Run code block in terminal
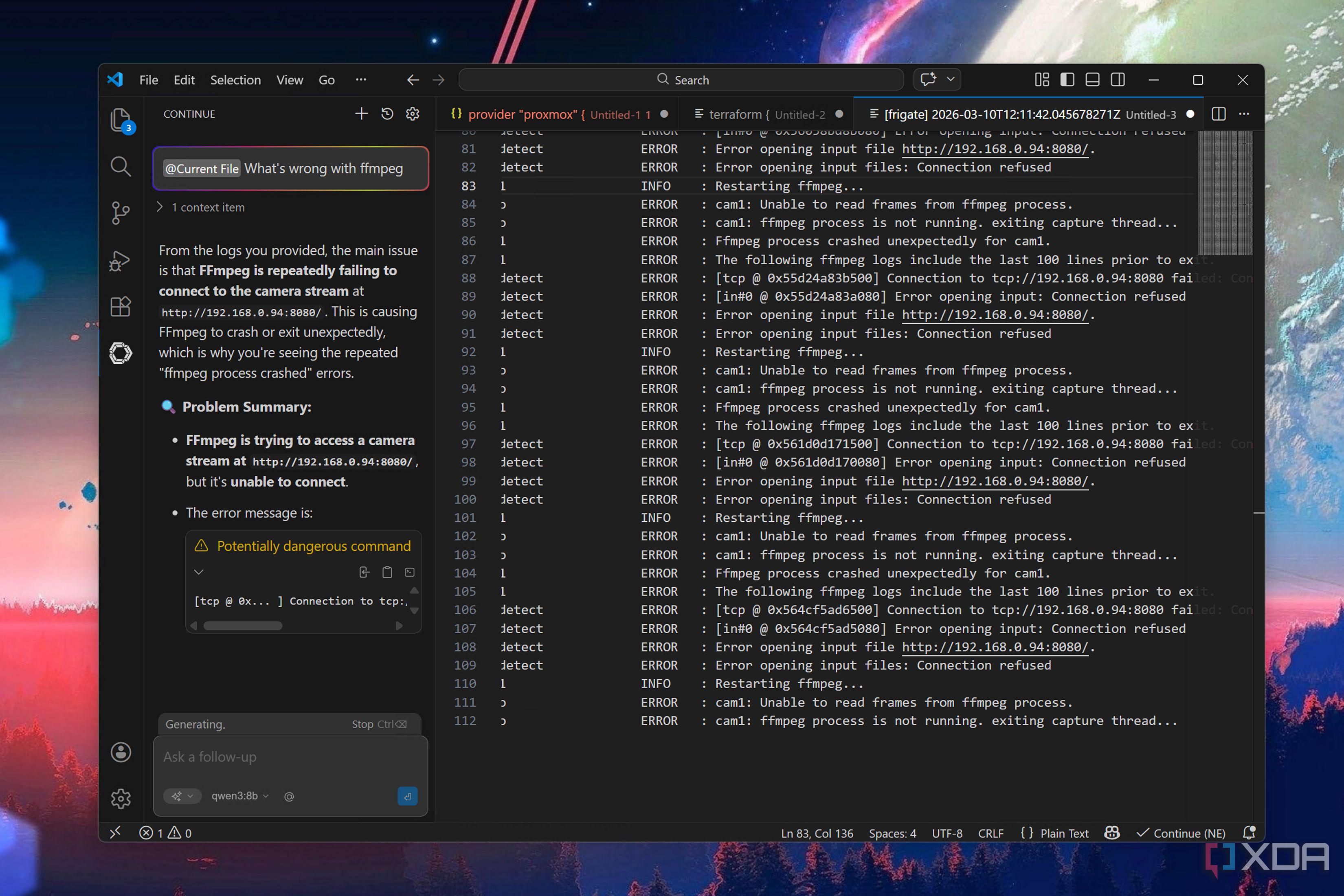 coord(410,572)
